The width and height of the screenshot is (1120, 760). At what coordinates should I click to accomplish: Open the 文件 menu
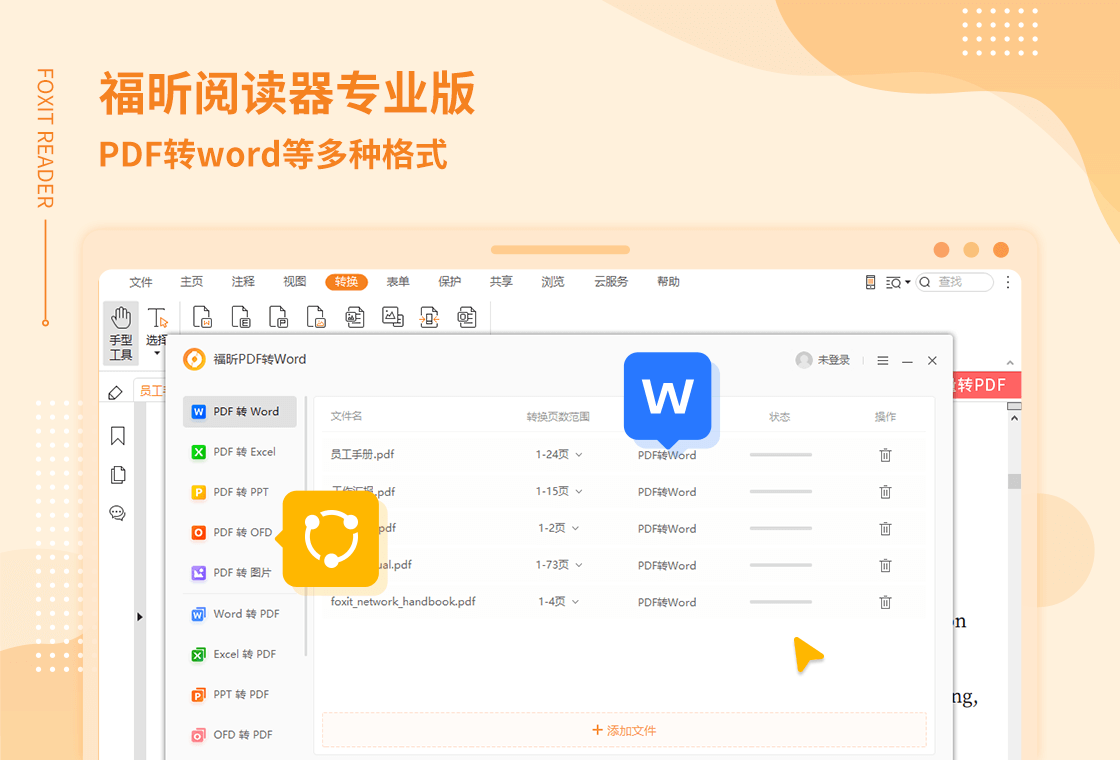pyautogui.click(x=141, y=282)
